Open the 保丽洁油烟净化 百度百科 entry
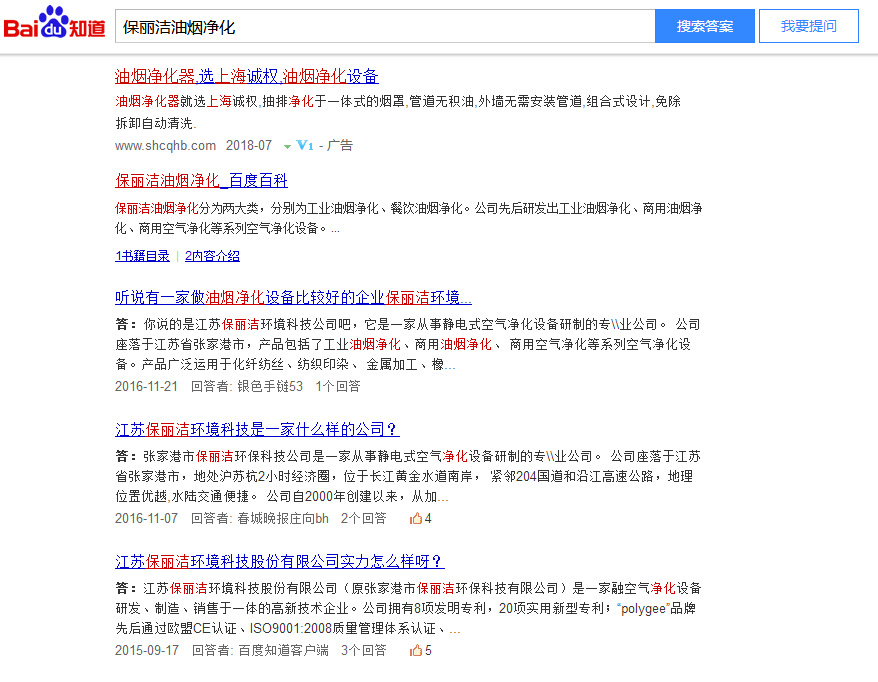 [x=198, y=181]
